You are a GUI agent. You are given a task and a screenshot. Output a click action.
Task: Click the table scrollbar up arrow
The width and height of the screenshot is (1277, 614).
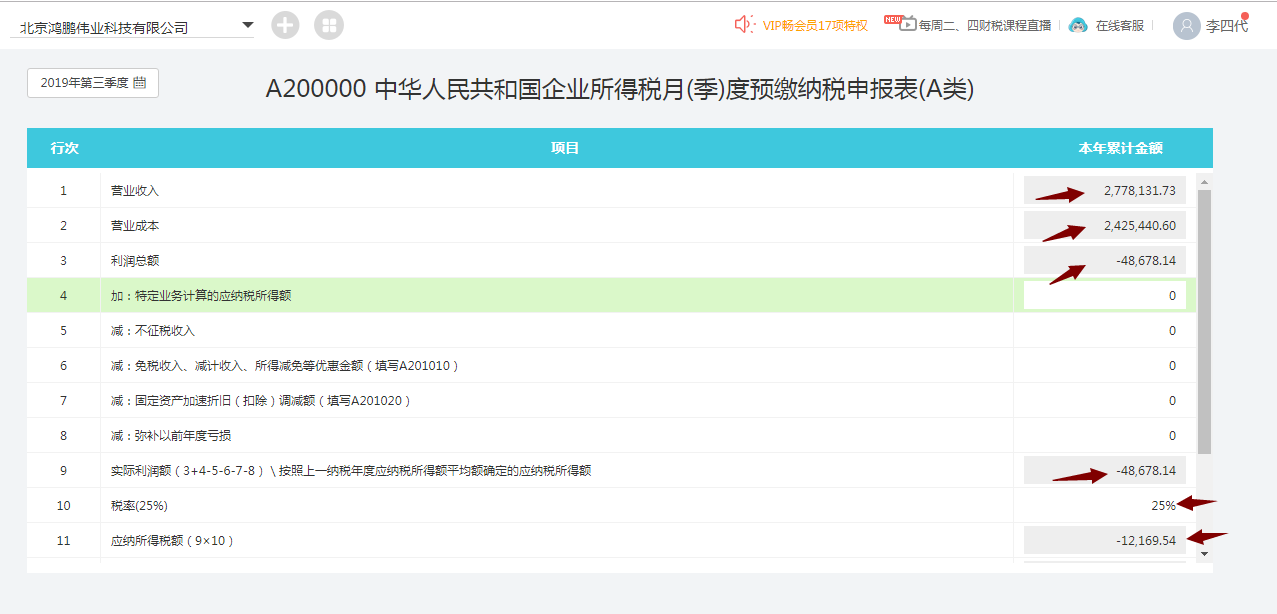[1204, 182]
